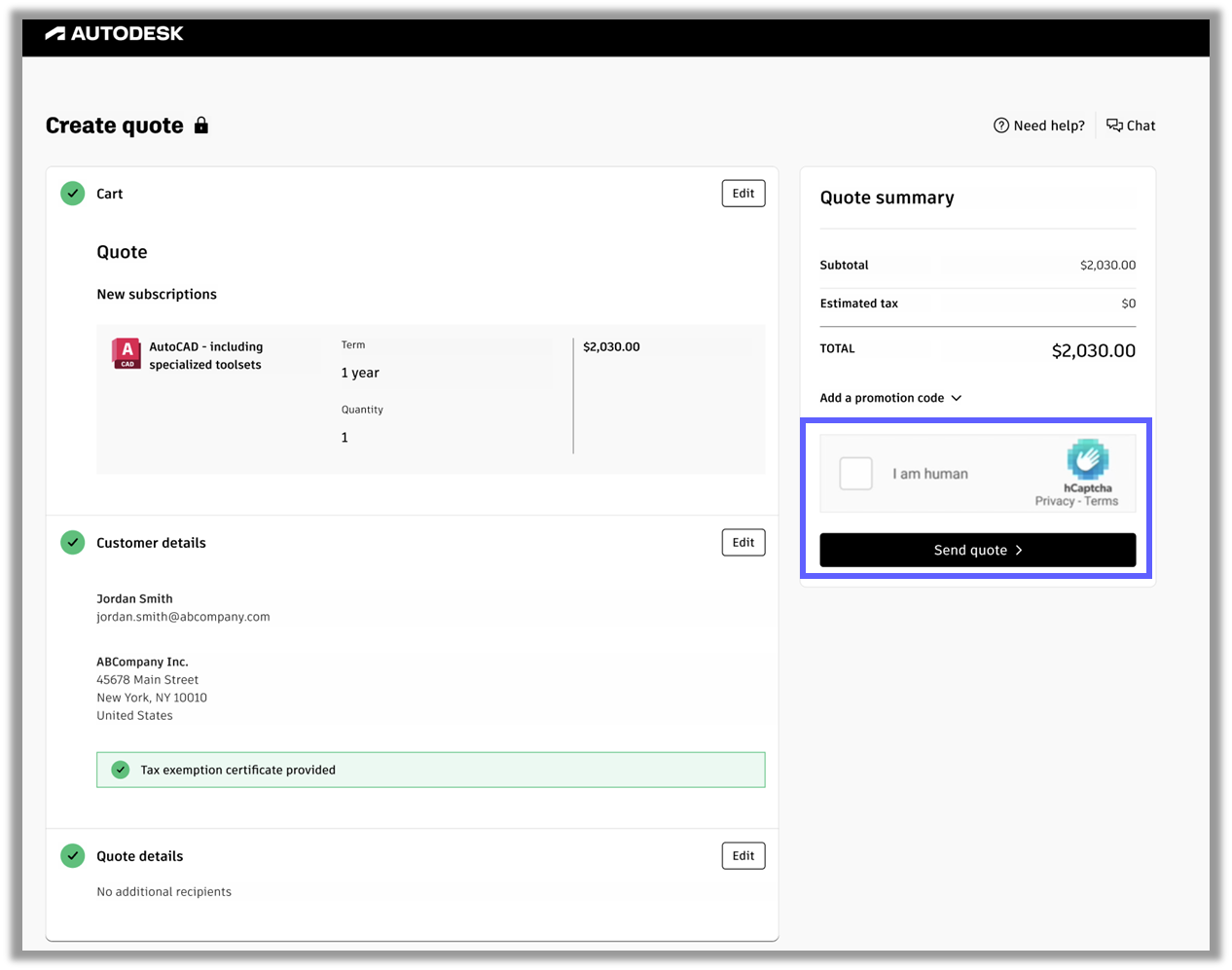
Task: Tick the I am human checkbox
Action: [x=856, y=474]
